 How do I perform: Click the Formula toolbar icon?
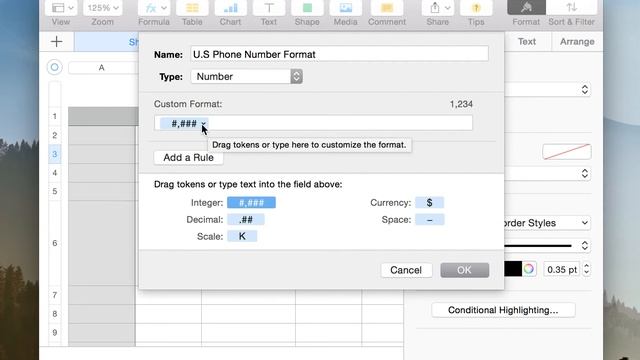click(153, 8)
